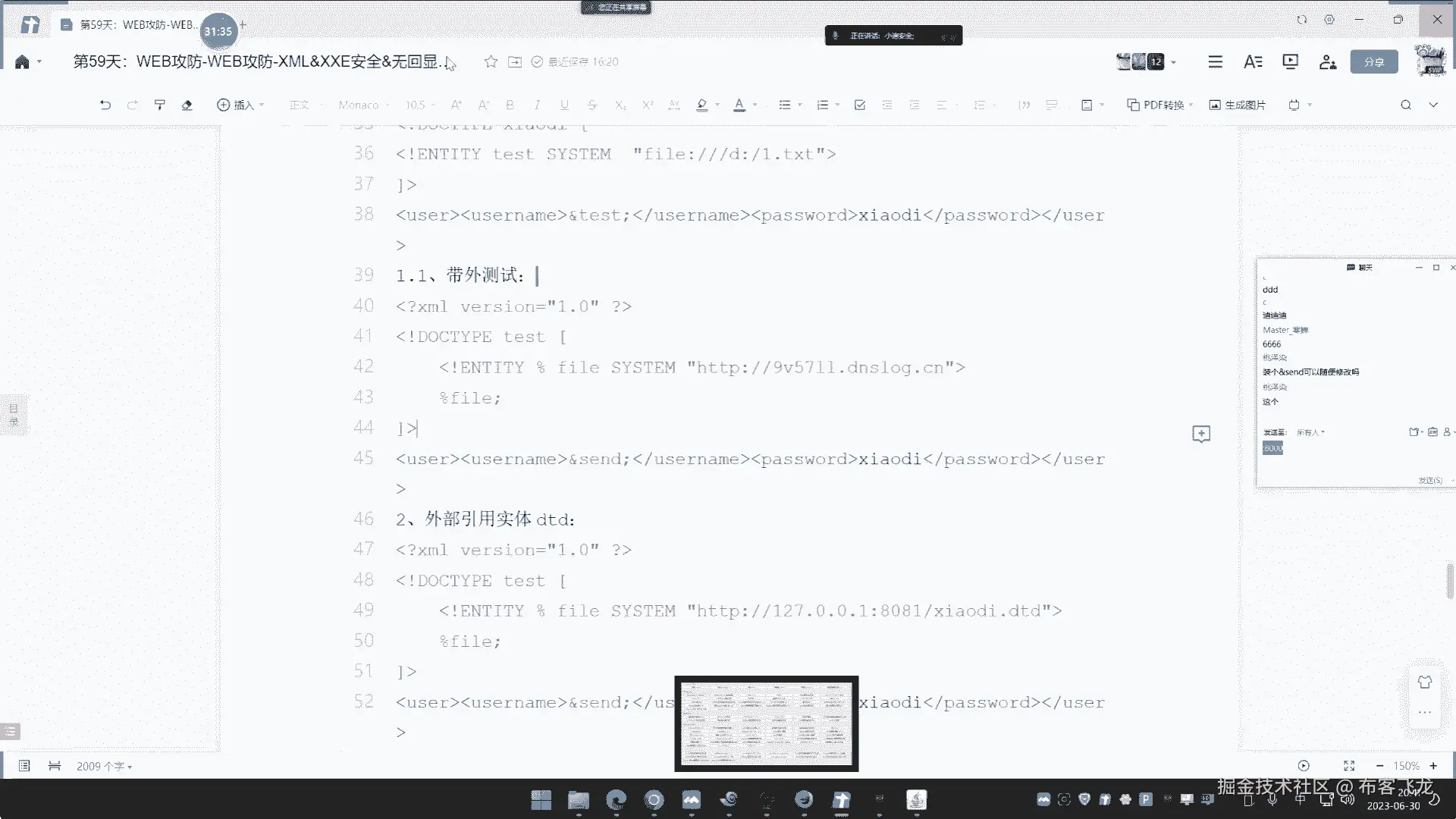Add a comment with side icon
Image resolution: width=1456 pixels, height=819 pixels.
1201,434
